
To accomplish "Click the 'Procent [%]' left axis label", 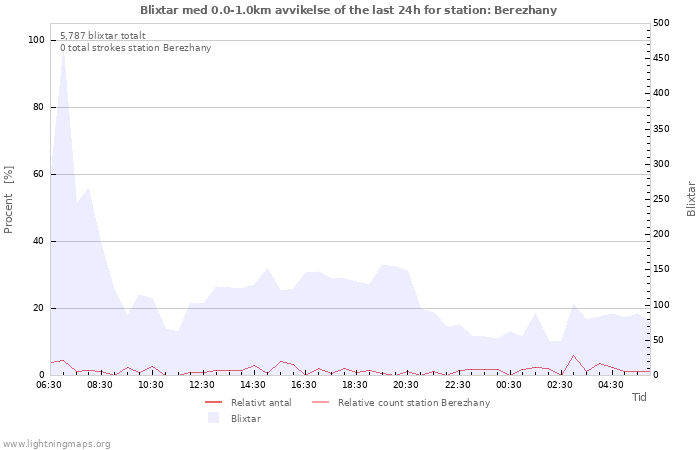I will tap(9, 200).
